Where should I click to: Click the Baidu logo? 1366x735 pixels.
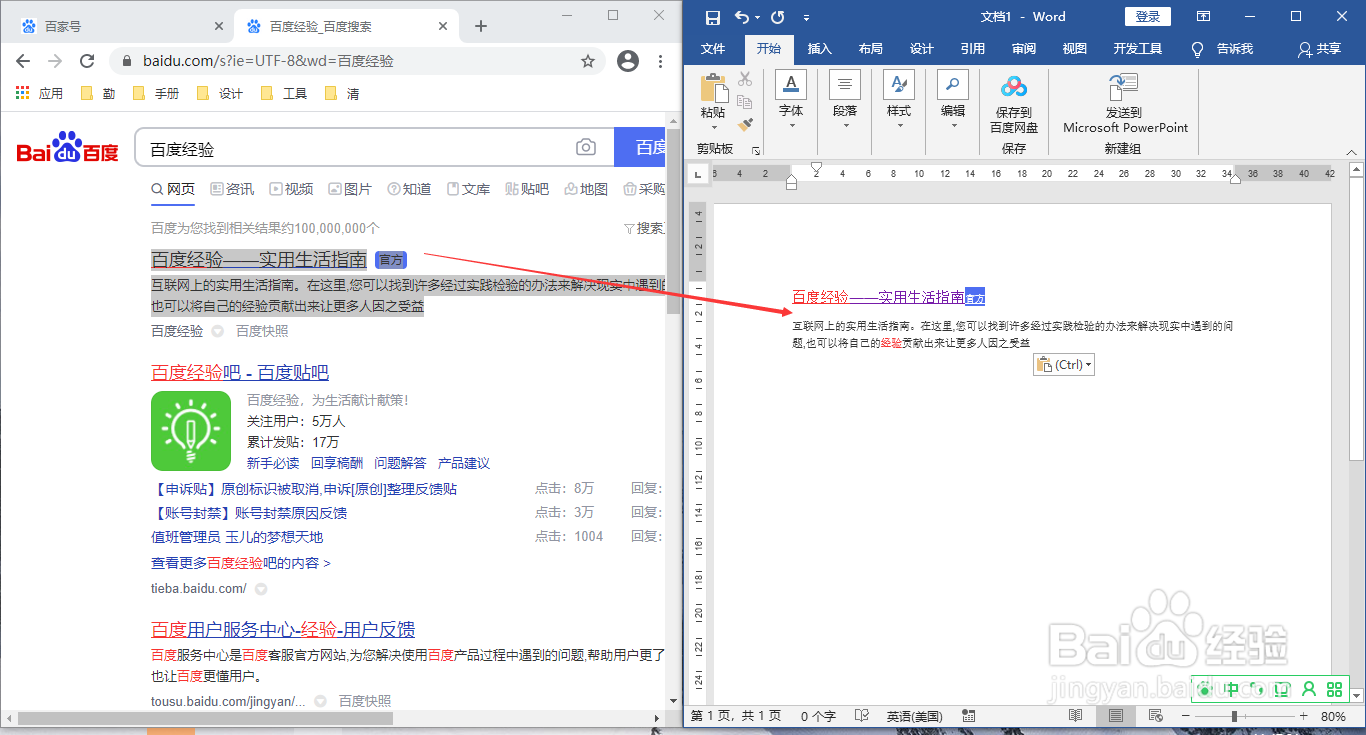point(68,148)
